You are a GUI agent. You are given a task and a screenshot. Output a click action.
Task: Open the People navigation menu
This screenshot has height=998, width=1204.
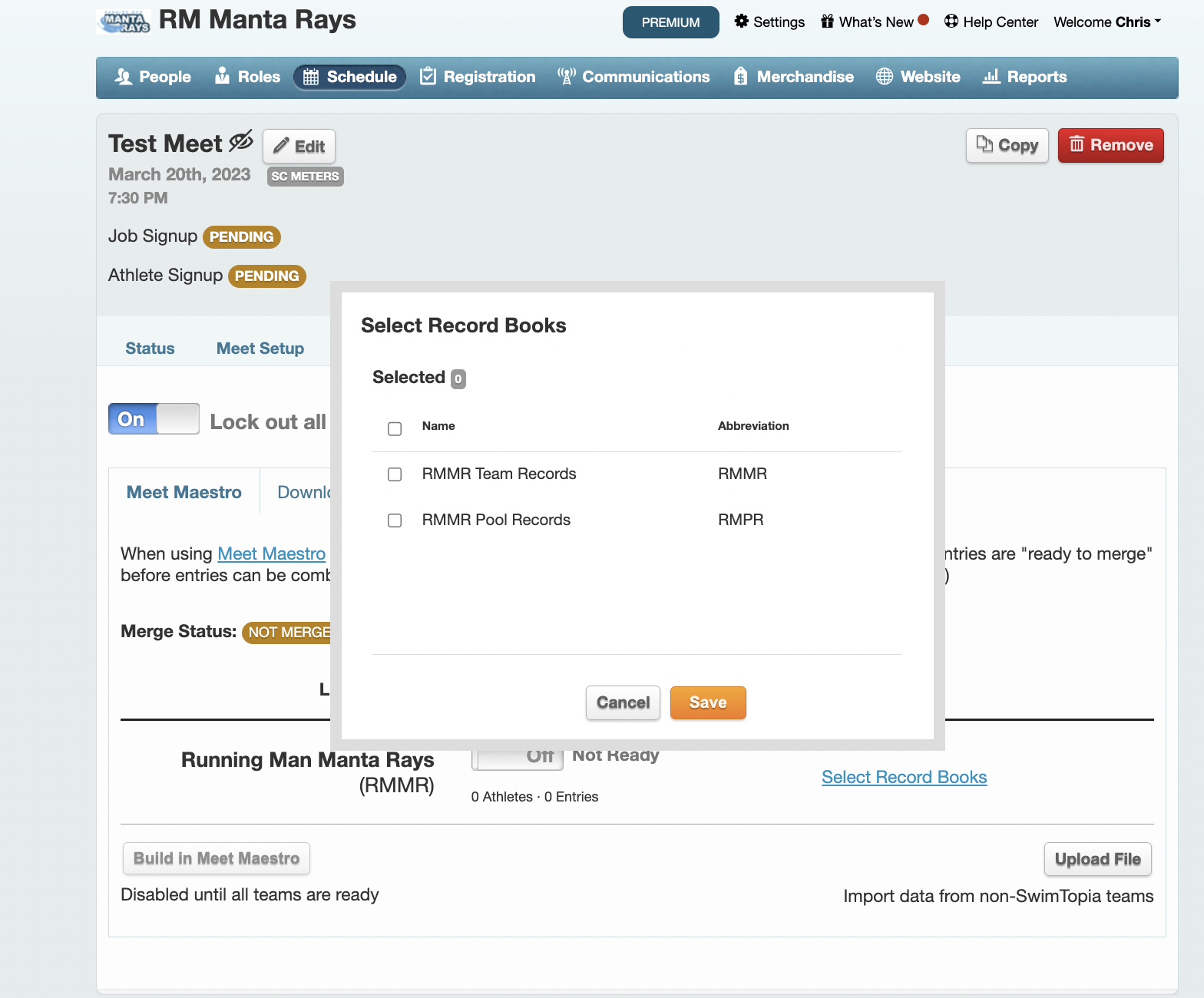(x=153, y=77)
